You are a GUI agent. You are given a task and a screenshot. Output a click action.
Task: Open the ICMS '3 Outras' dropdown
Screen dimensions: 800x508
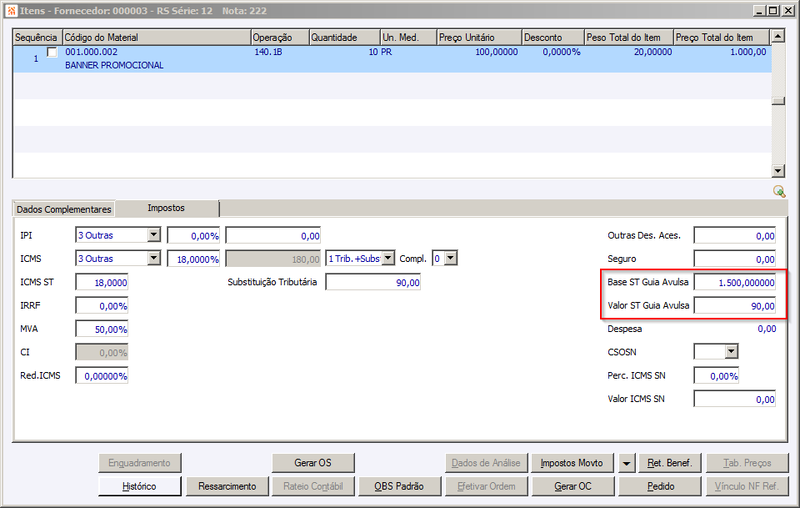154,259
